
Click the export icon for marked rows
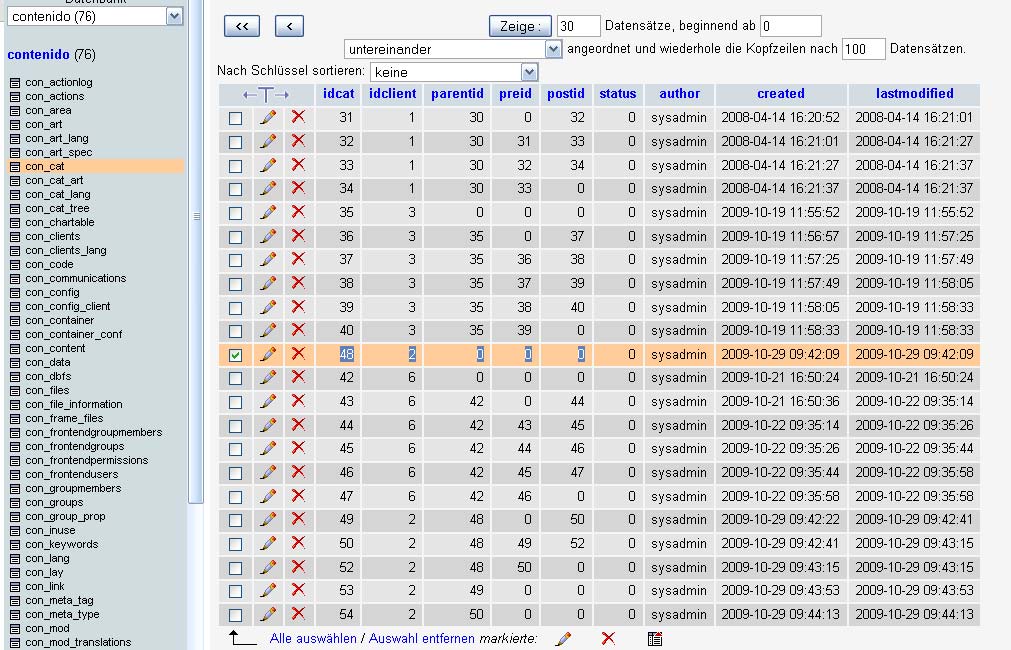tap(655, 638)
